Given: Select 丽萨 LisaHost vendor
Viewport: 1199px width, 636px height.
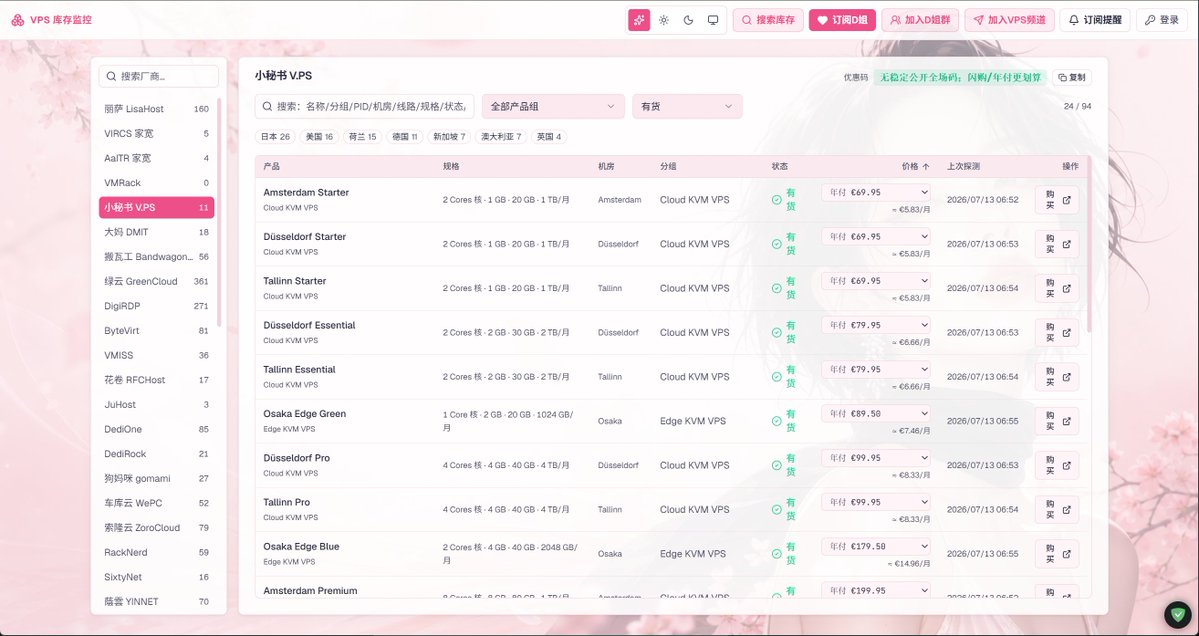Looking at the screenshot, I should pyautogui.click(x=157, y=109).
